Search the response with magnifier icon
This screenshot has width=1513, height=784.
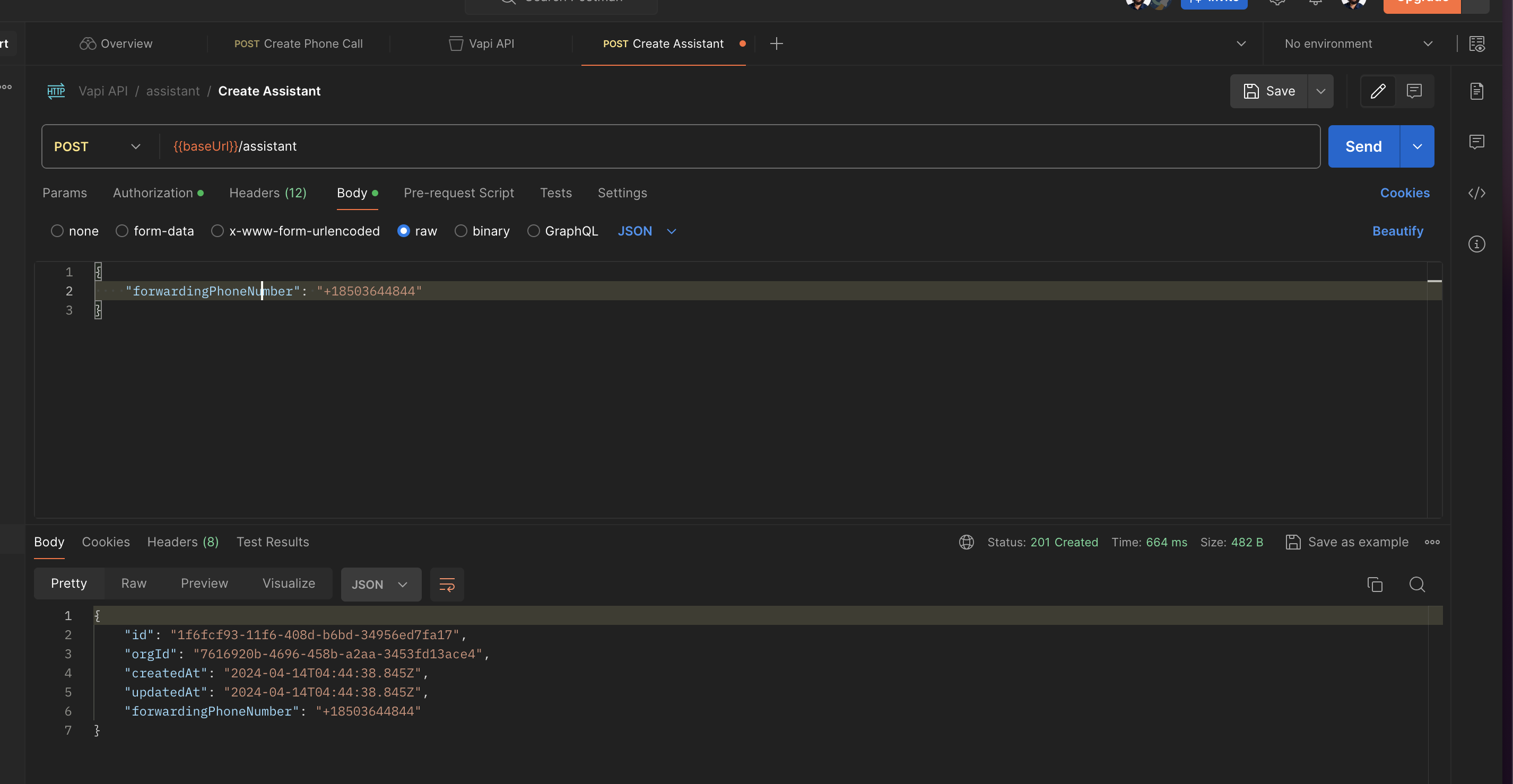point(1416,585)
